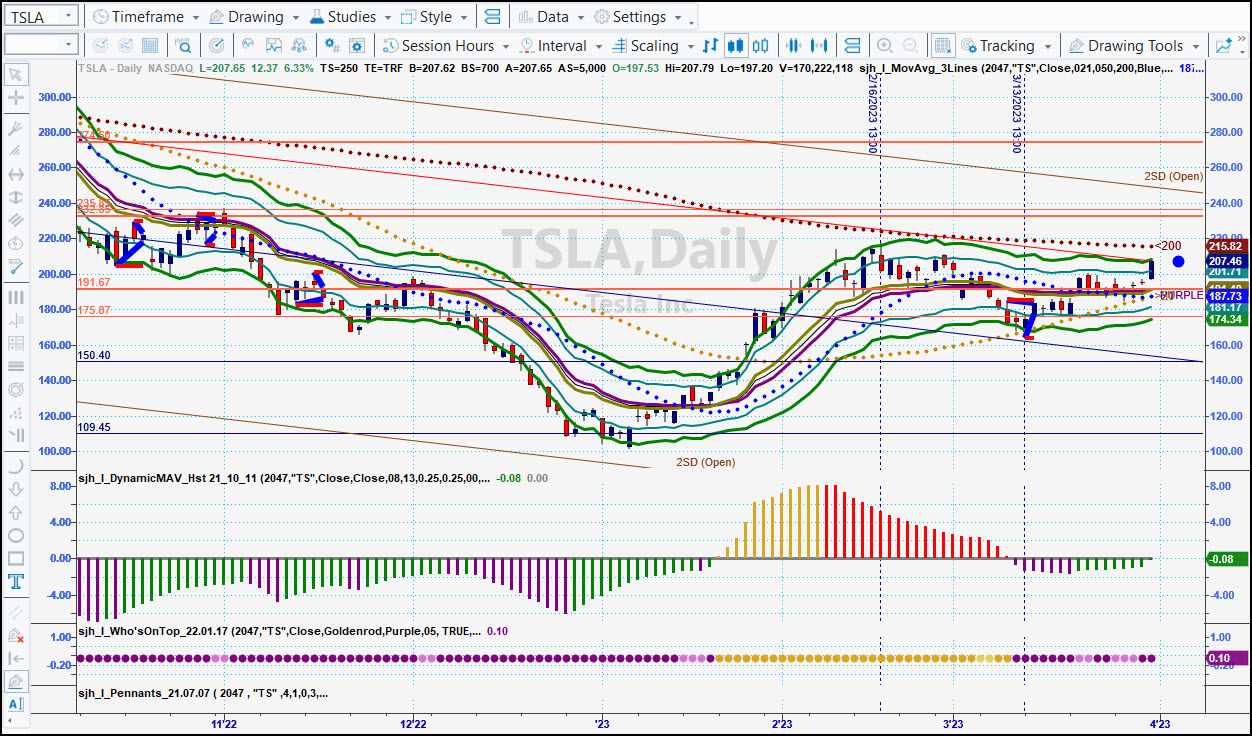Open the Scaling dropdown

[652, 45]
